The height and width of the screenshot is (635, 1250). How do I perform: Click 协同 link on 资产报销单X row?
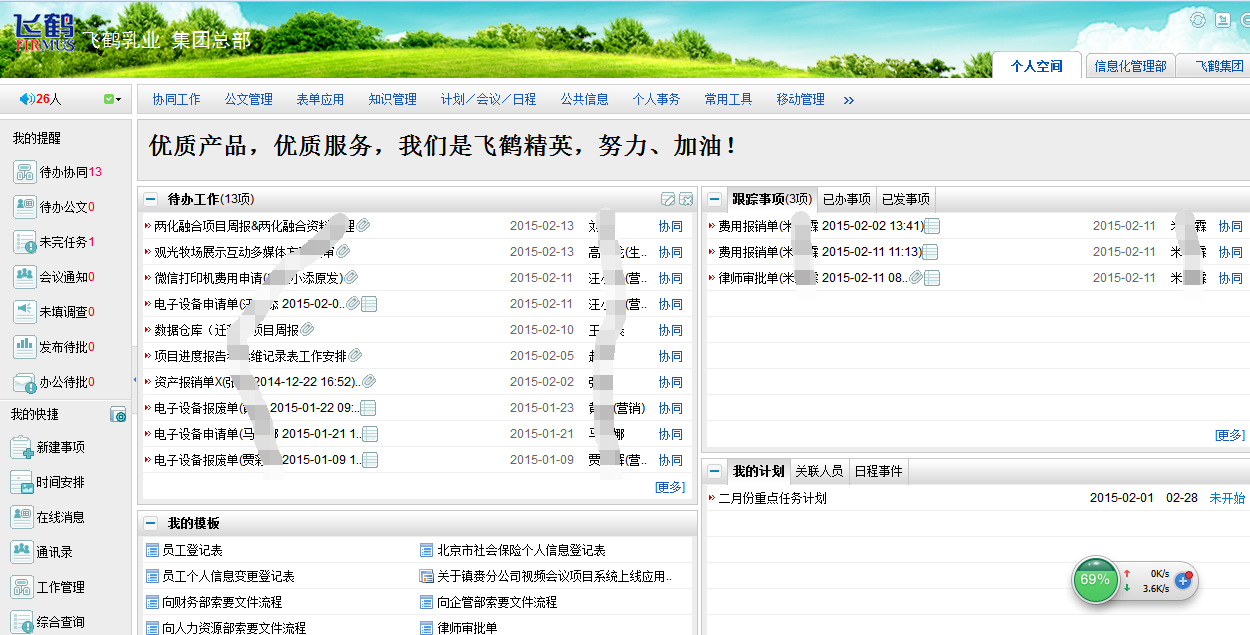(x=670, y=382)
